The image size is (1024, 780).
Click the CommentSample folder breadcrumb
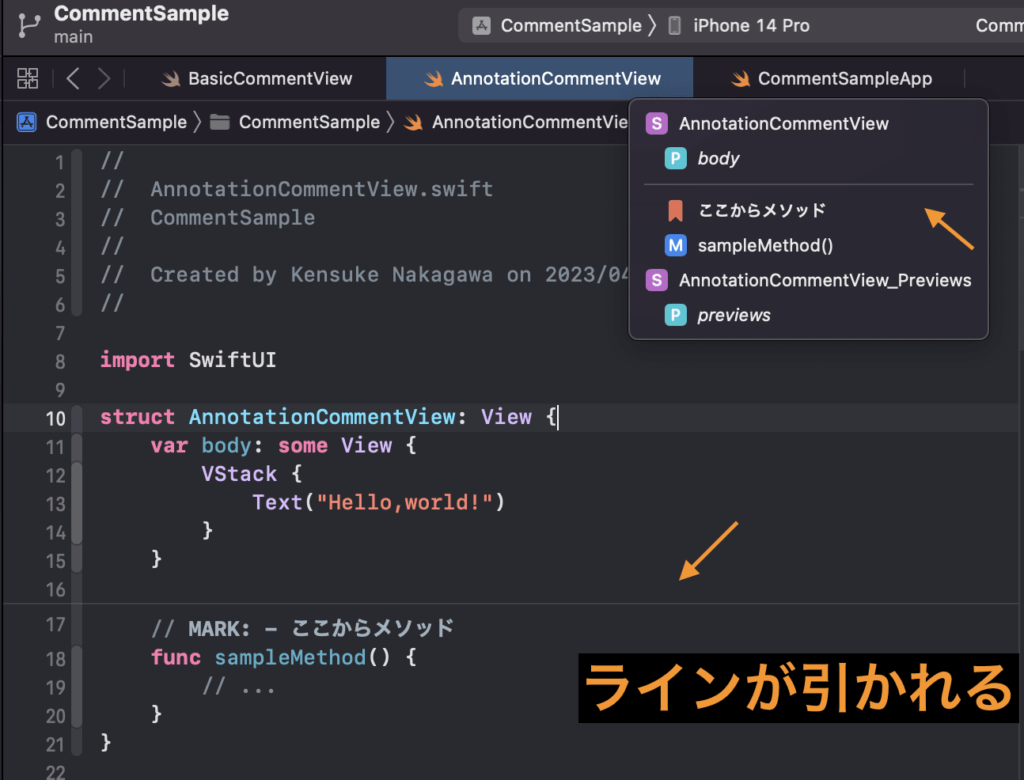(309, 122)
